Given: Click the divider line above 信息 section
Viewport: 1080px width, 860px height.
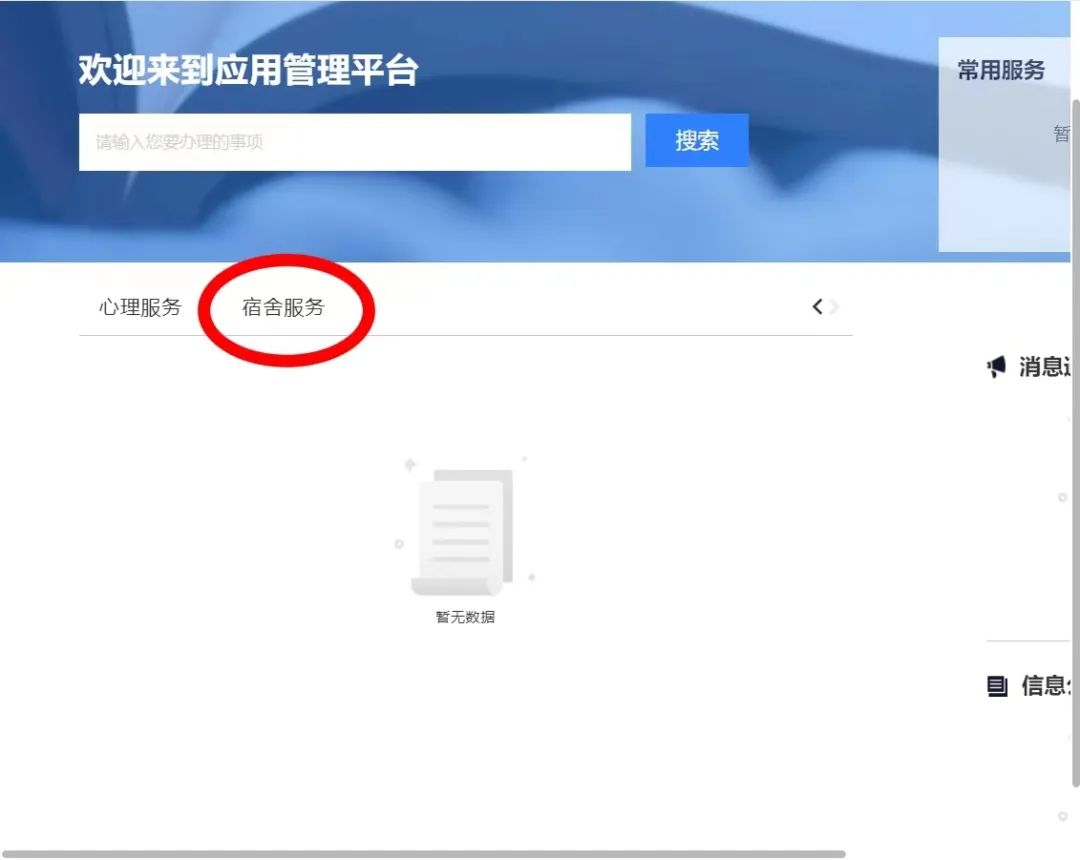Looking at the screenshot, I should (1028, 641).
